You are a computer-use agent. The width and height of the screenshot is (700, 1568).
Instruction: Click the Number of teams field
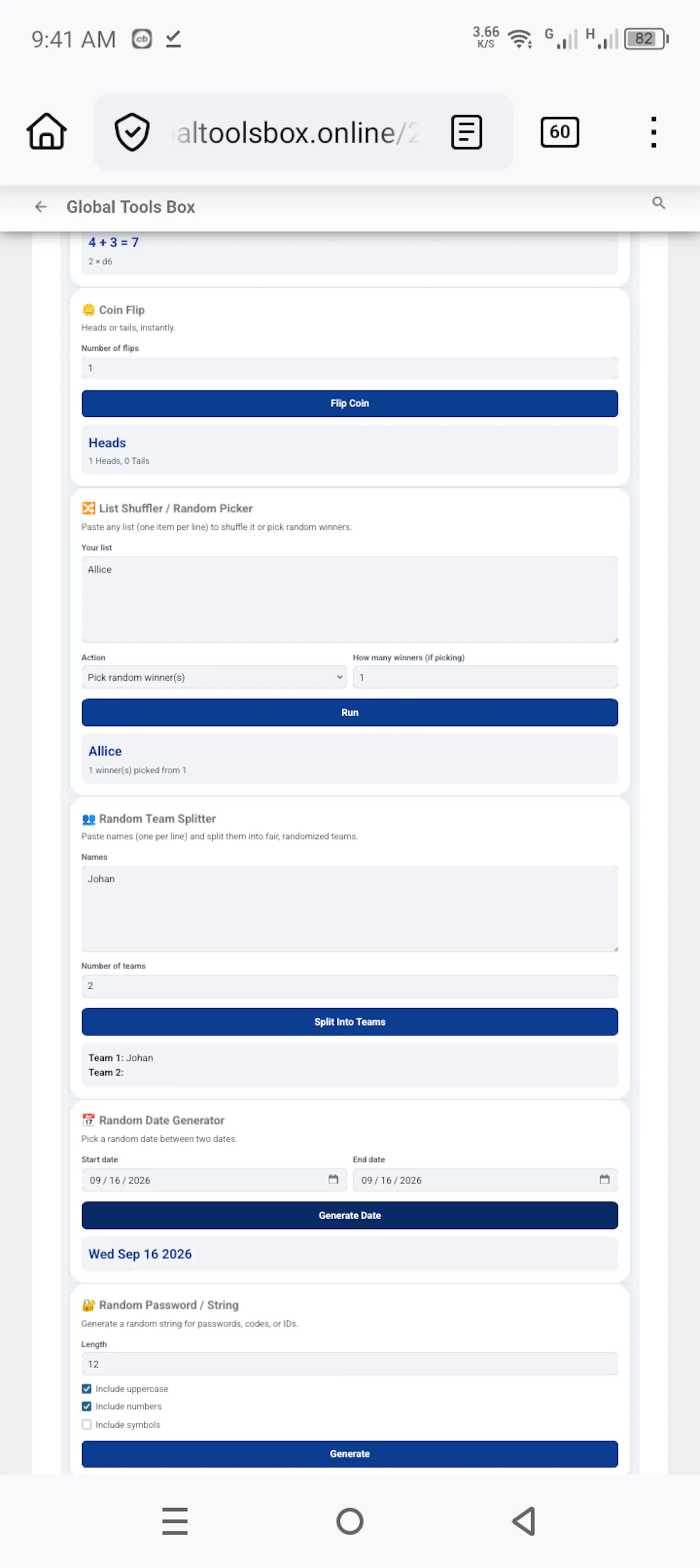pyautogui.click(x=350, y=985)
